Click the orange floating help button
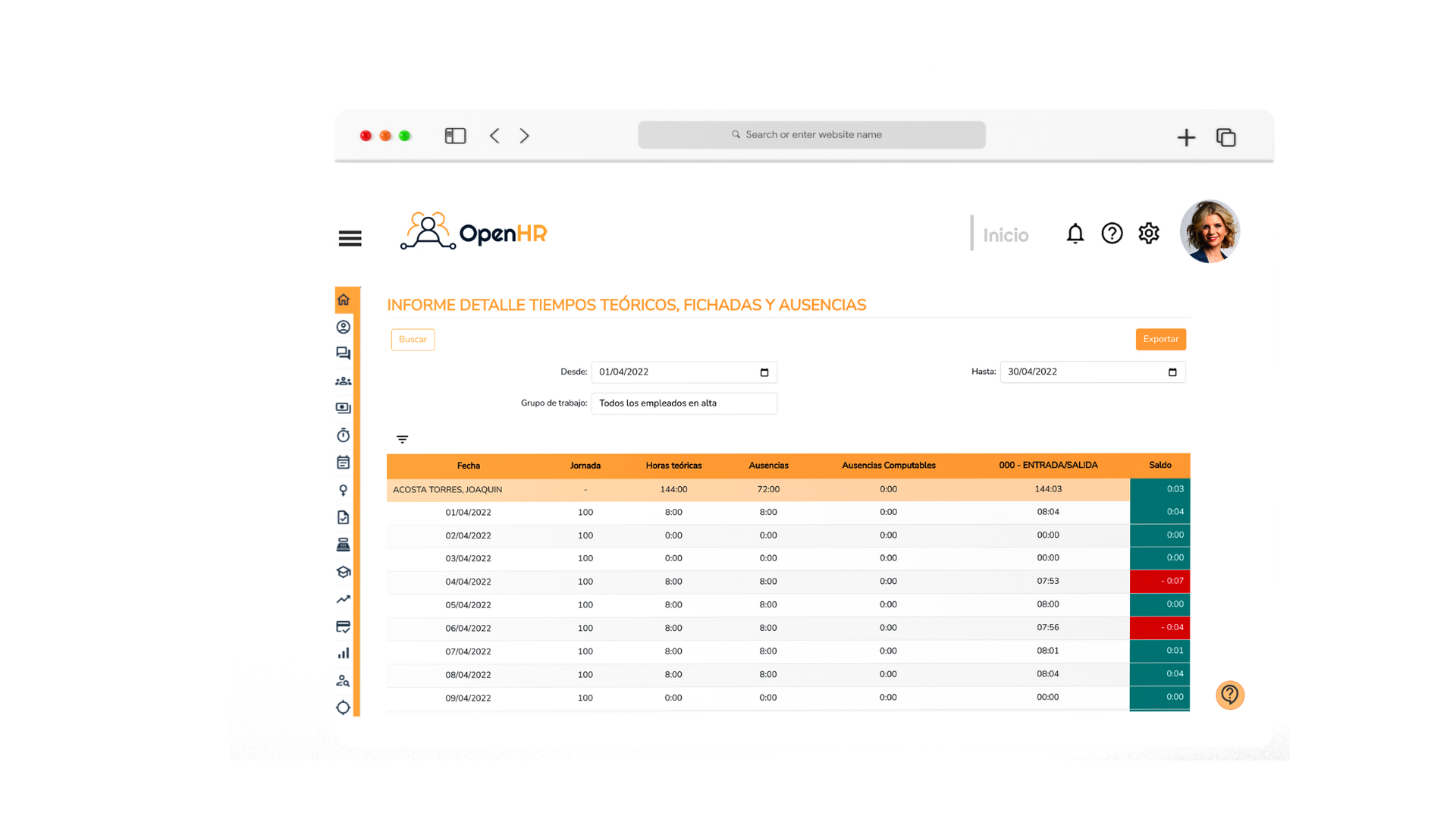Viewport: 1456px width, 819px height. [x=1229, y=695]
